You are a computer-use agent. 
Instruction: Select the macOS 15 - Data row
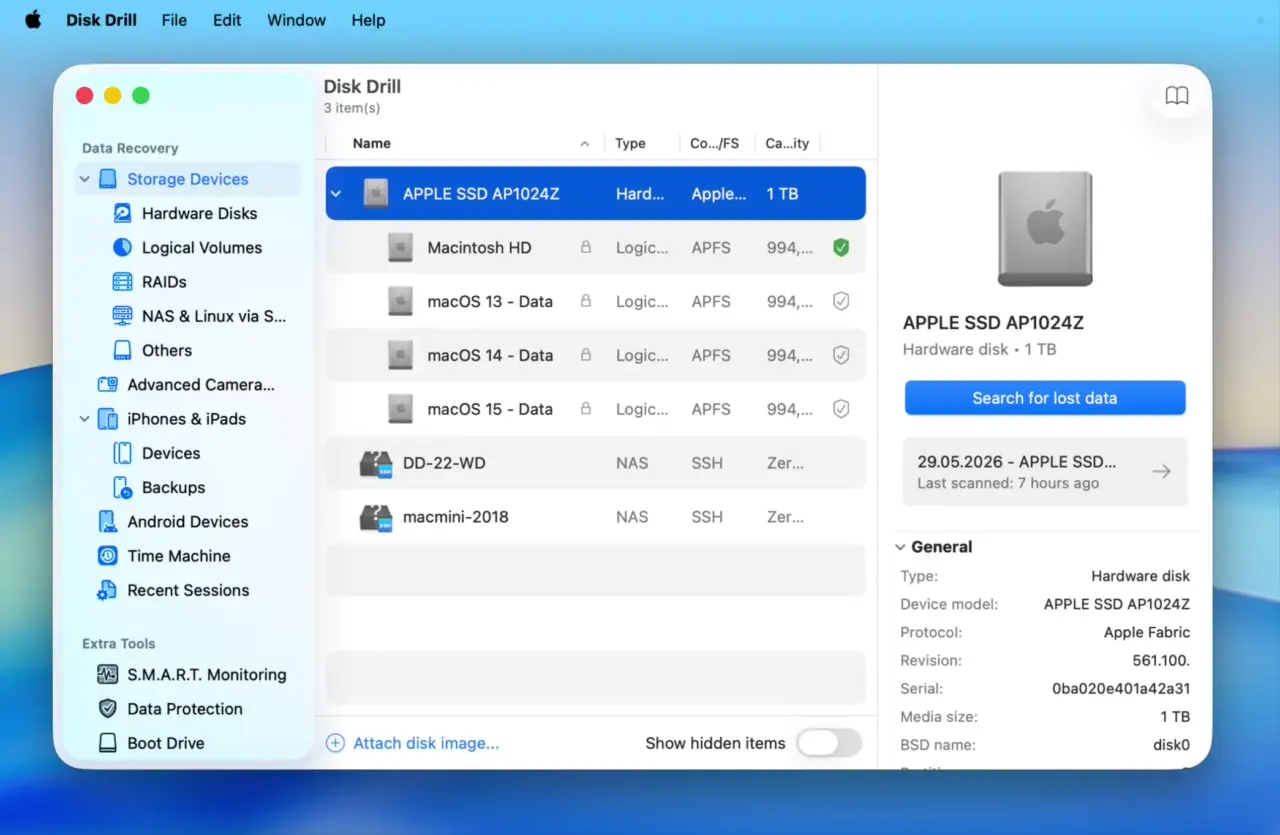(596, 409)
